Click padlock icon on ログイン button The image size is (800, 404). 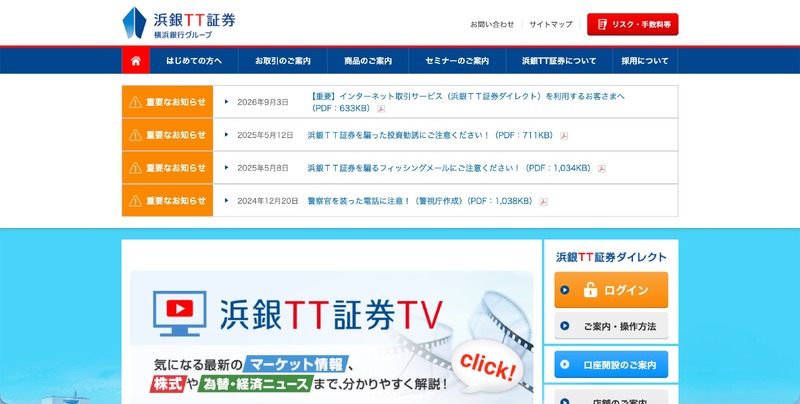[590, 290]
